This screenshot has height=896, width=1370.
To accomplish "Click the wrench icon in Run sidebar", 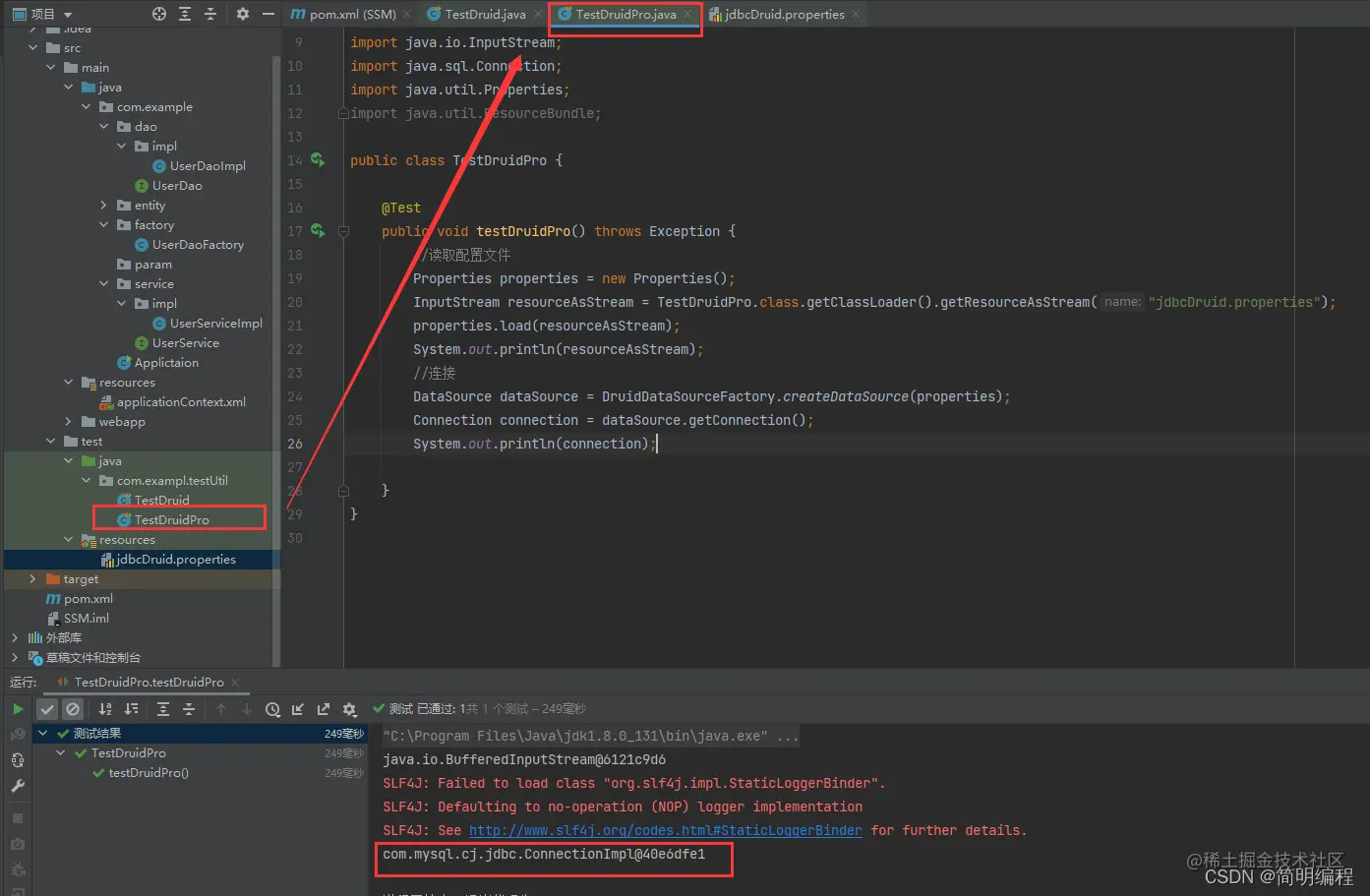I will click(x=18, y=786).
